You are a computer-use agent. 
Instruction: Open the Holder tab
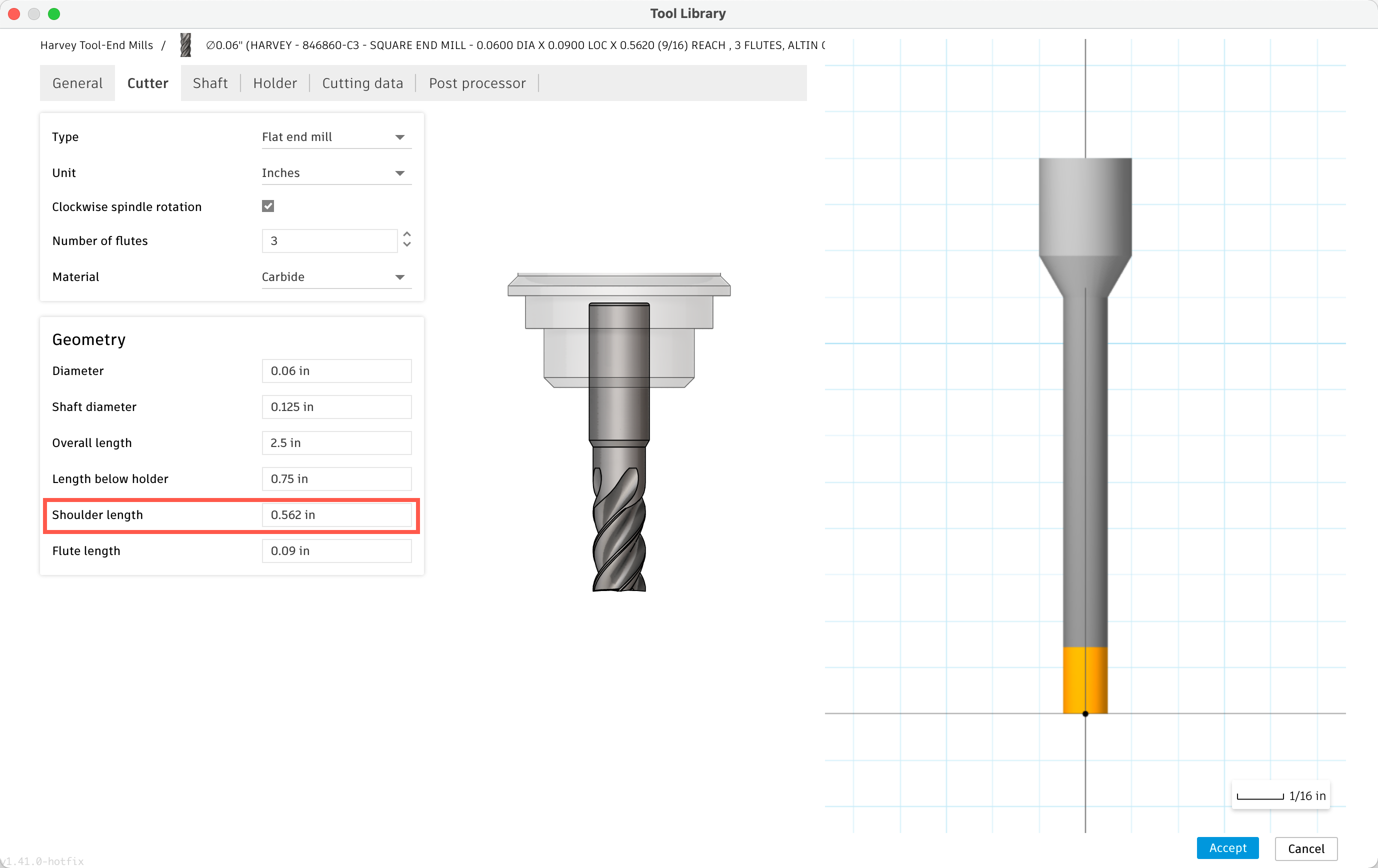tap(275, 83)
